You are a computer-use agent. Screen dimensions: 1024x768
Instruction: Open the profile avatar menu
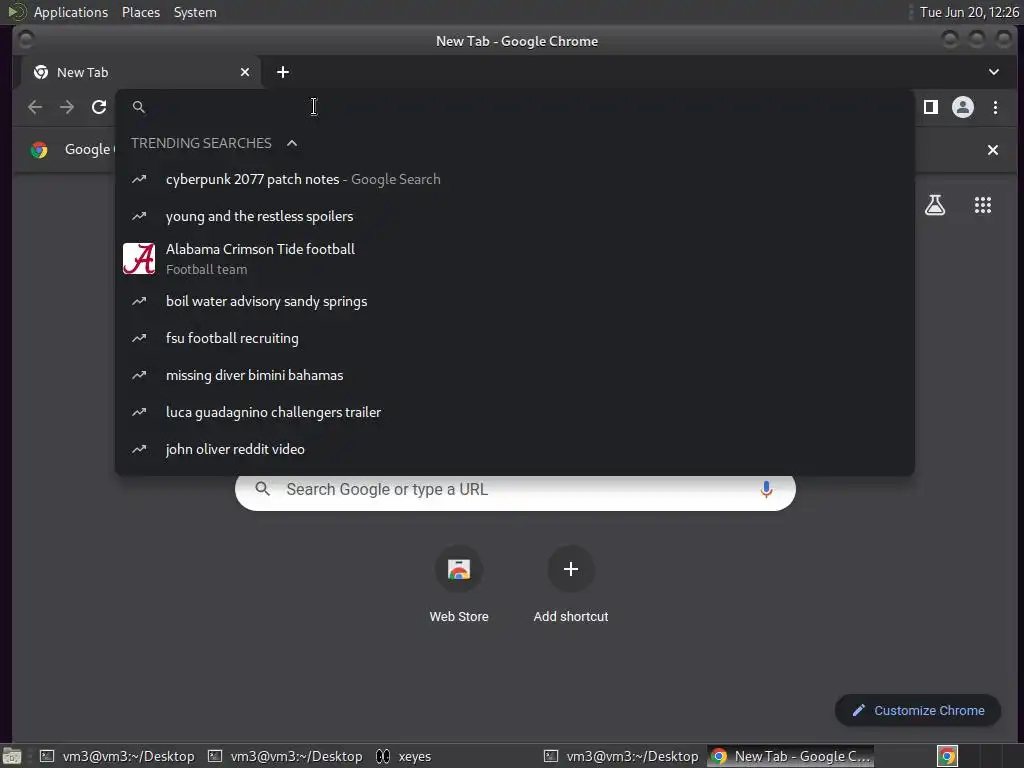point(963,107)
